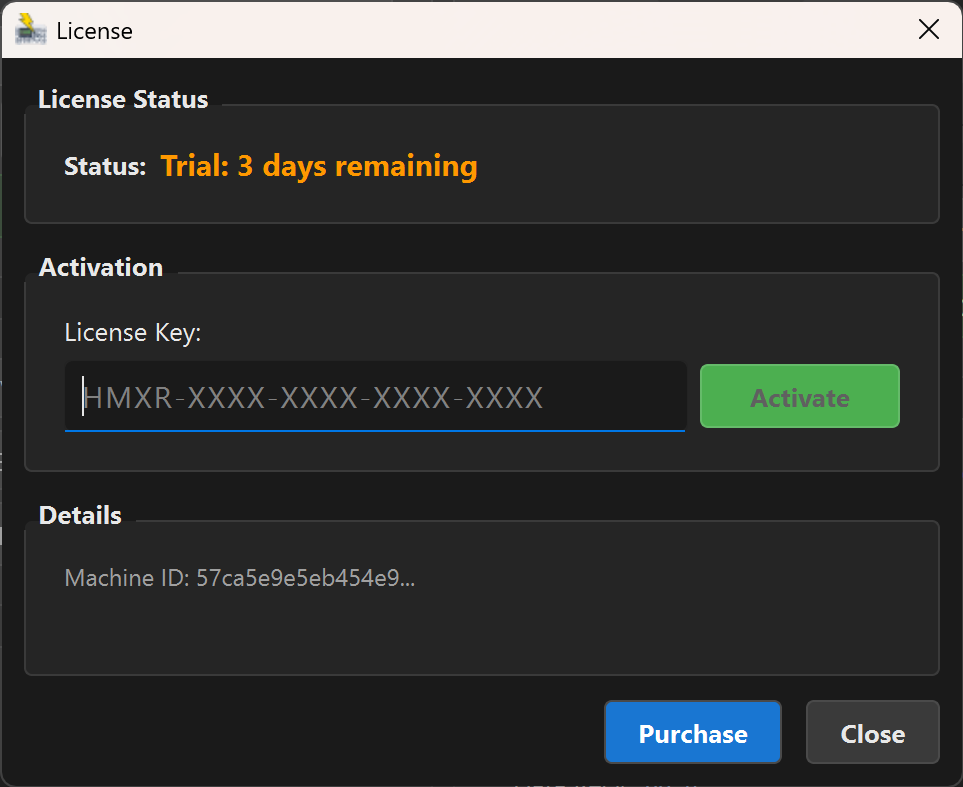Place cursor in the HMXR key placeholder box
963x787 pixels.
click(x=375, y=396)
